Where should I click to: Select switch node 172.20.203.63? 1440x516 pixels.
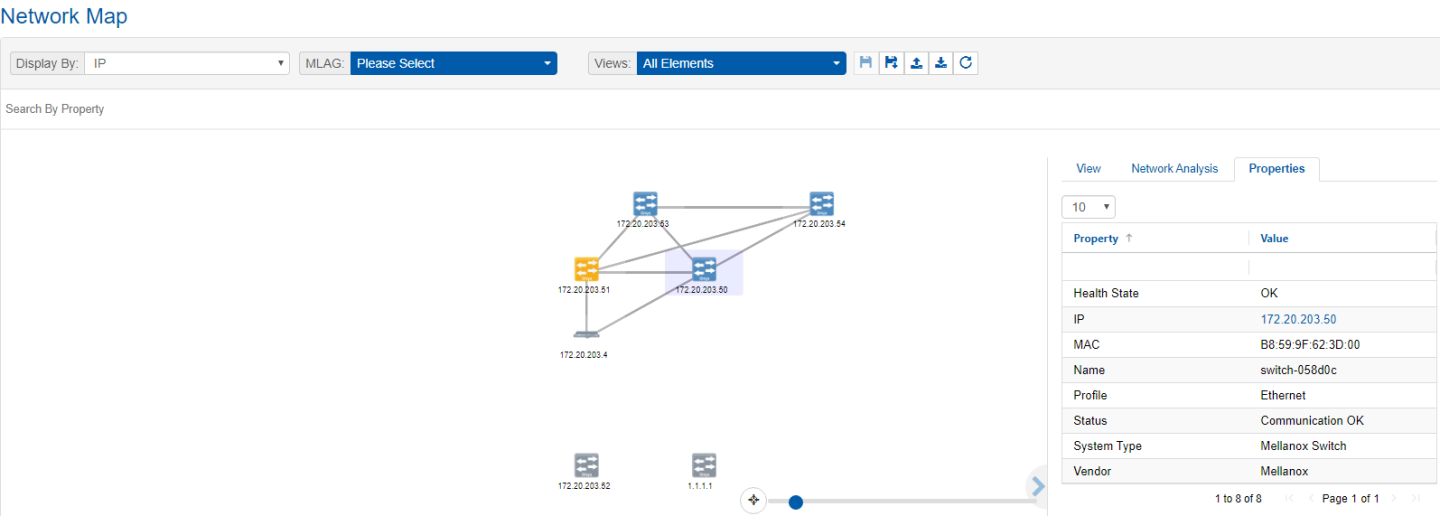[x=645, y=204]
